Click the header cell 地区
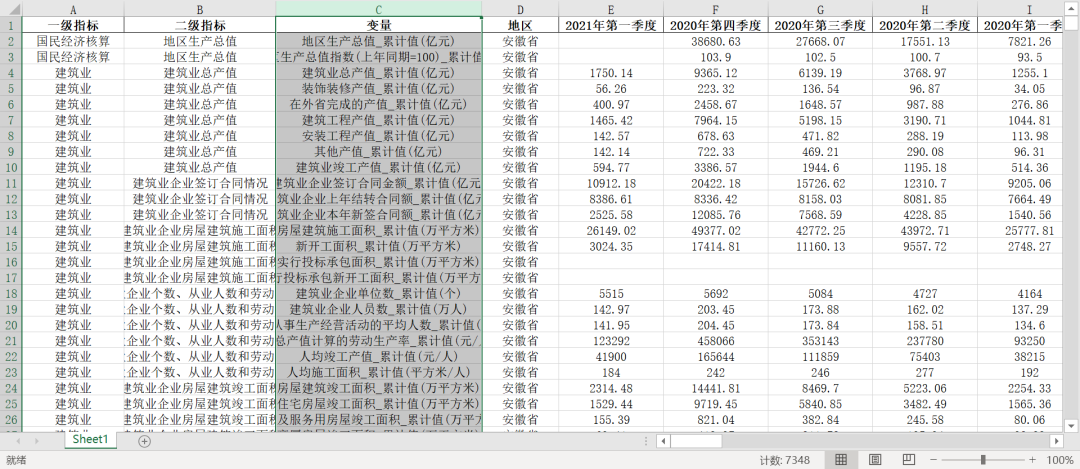This screenshot has width=1080, height=469. pos(520,25)
